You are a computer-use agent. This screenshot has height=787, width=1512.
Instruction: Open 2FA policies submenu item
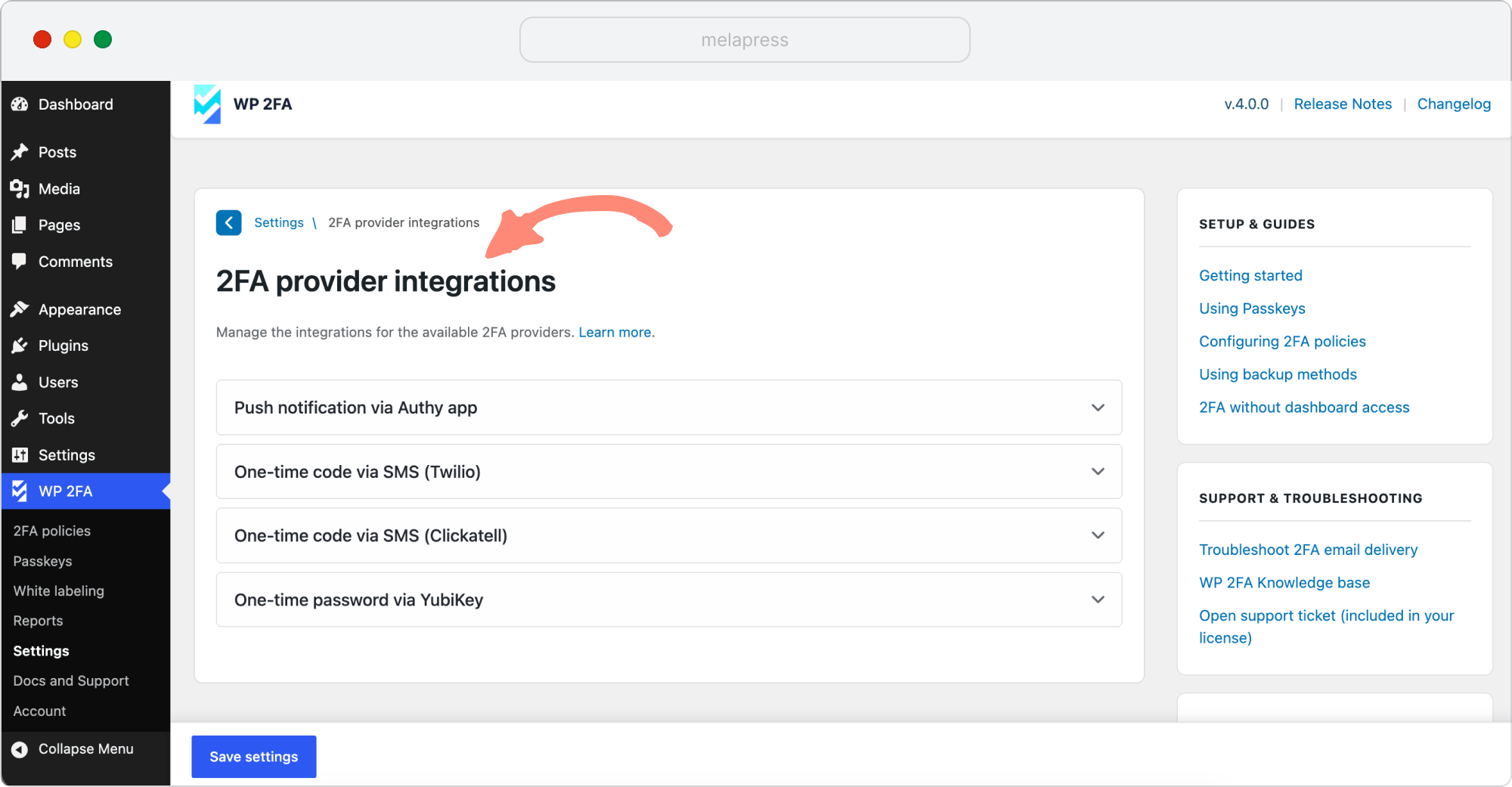pos(52,531)
